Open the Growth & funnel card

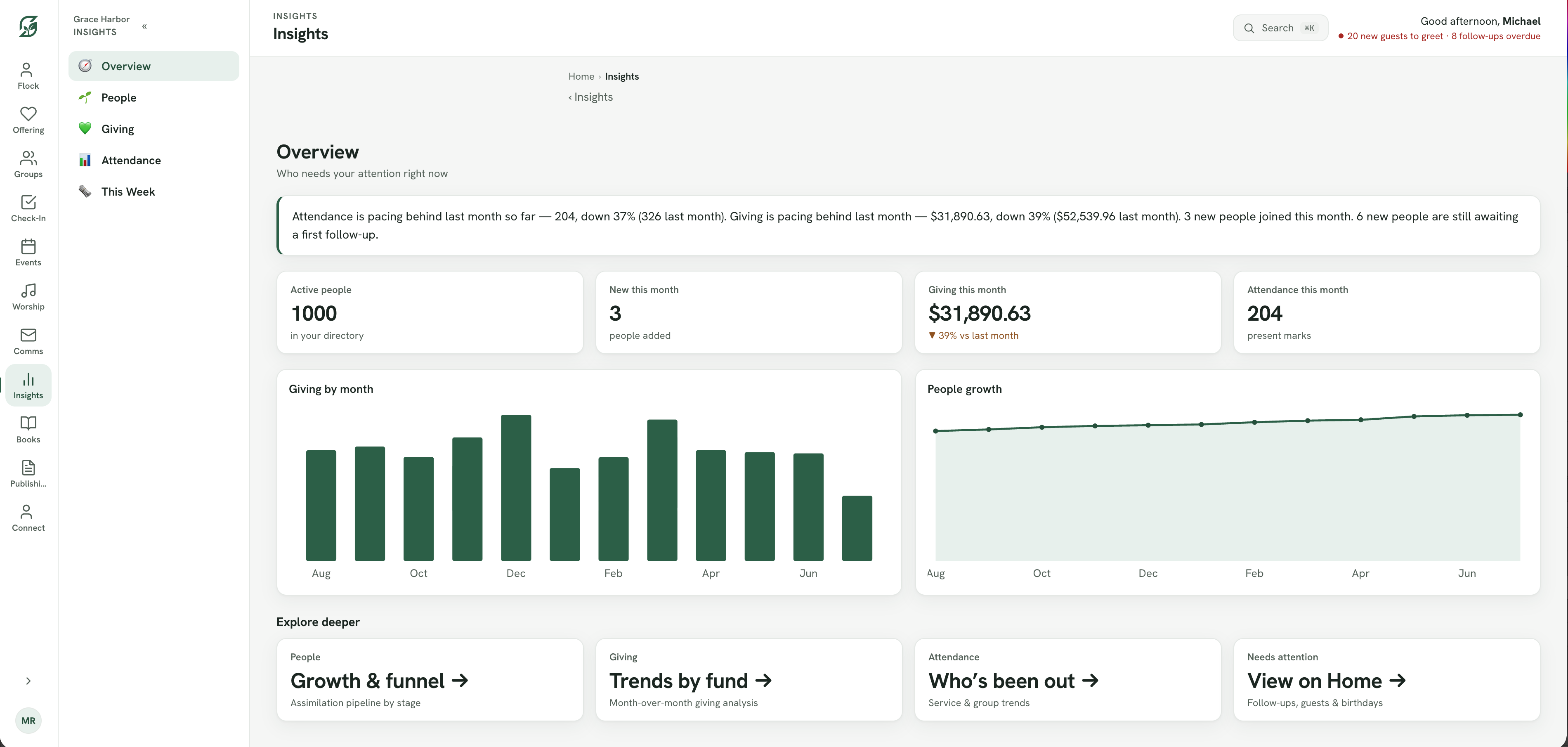tap(430, 679)
